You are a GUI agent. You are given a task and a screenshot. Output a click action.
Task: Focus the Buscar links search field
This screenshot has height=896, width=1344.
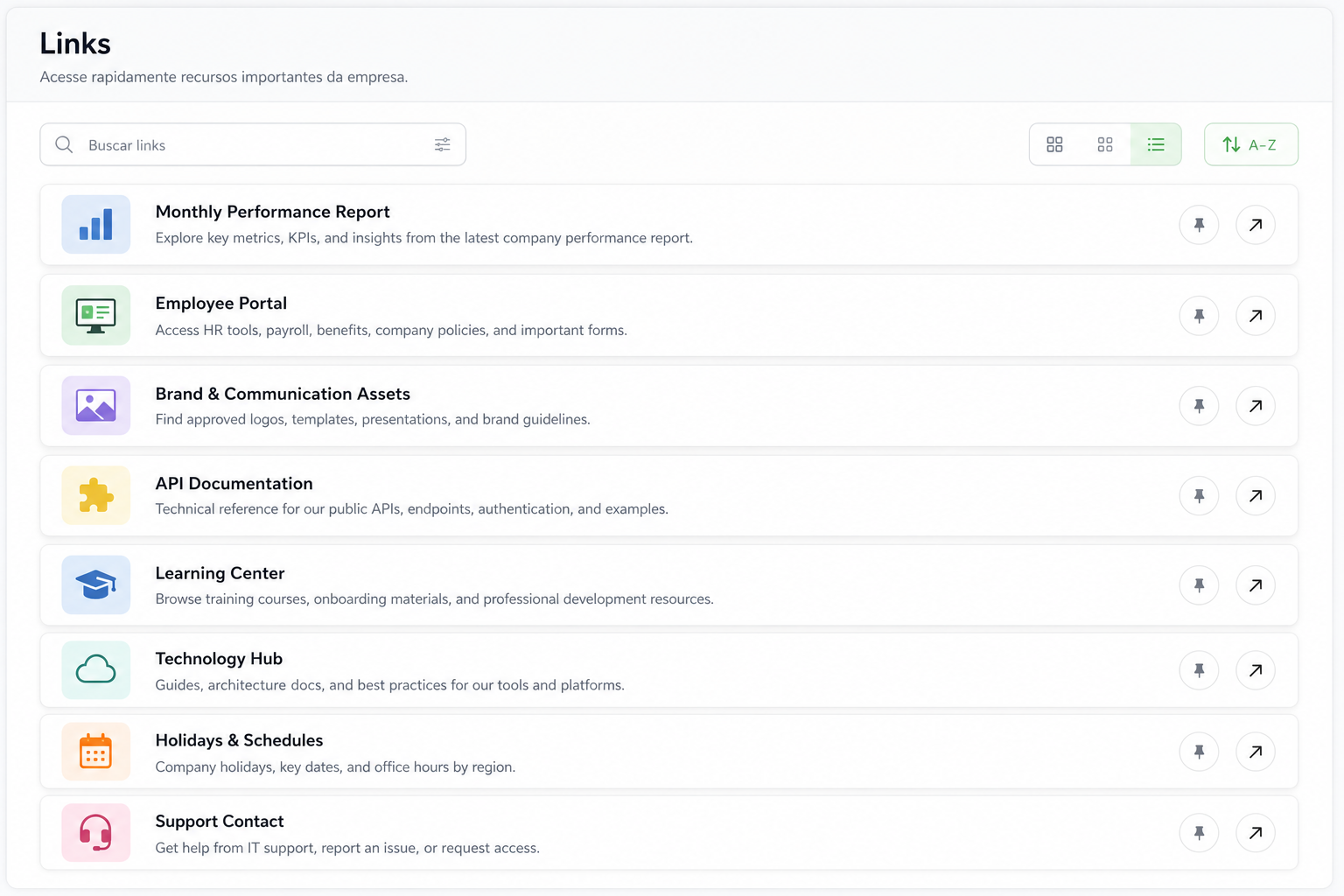[x=253, y=144]
